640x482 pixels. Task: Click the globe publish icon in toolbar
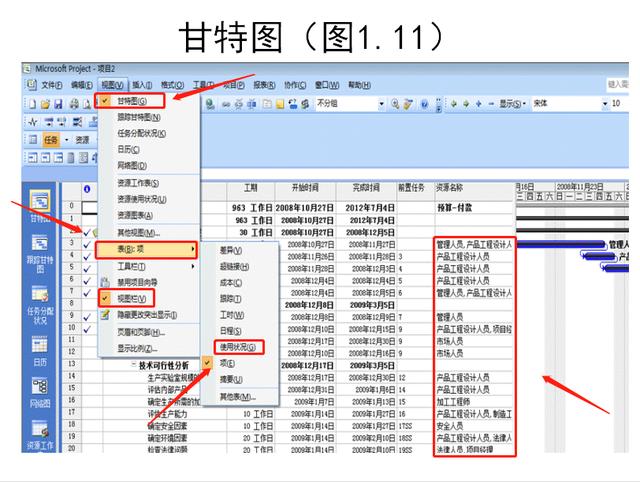coord(210,104)
